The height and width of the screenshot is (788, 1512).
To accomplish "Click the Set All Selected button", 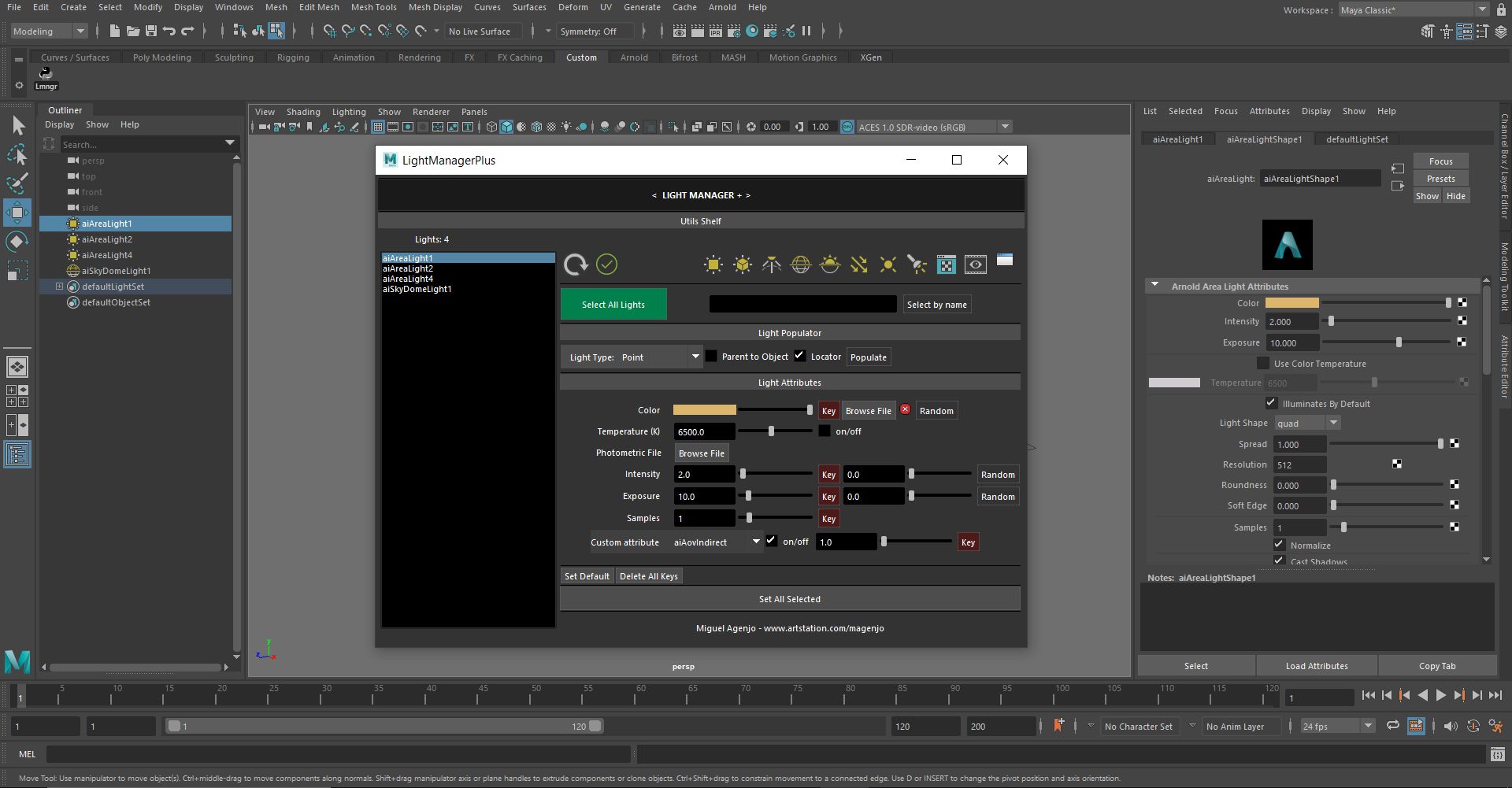I will click(x=789, y=598).
